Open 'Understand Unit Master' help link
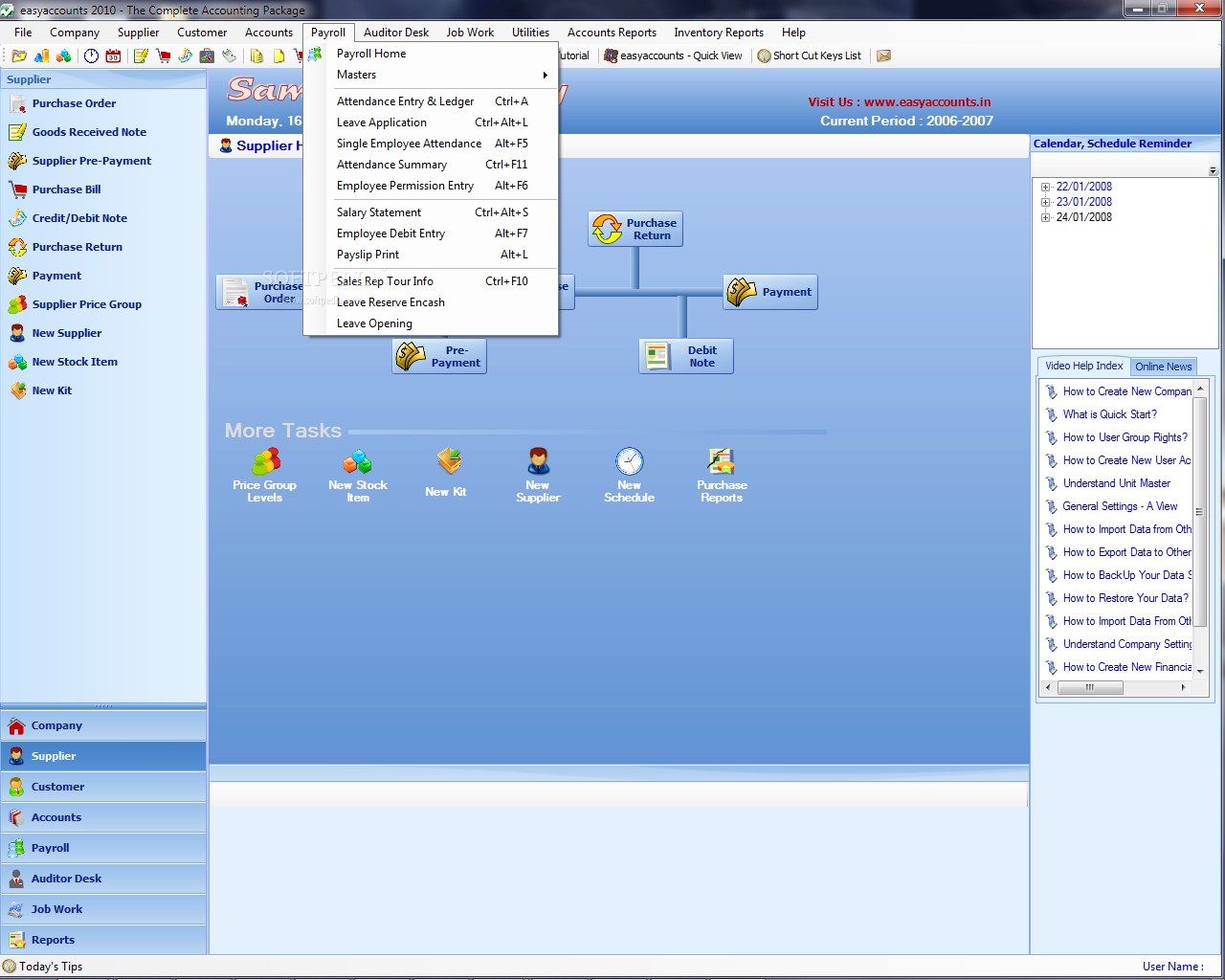The height and width of the screenshot is (980, 1225). [x=1116, y=483]
